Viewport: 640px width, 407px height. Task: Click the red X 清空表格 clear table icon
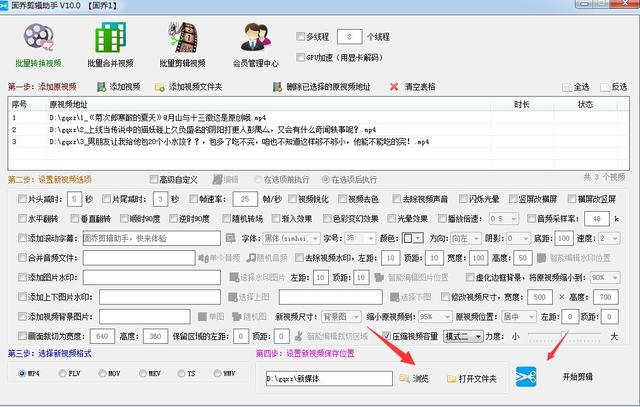pyautogui.click(x=394, y=87)
